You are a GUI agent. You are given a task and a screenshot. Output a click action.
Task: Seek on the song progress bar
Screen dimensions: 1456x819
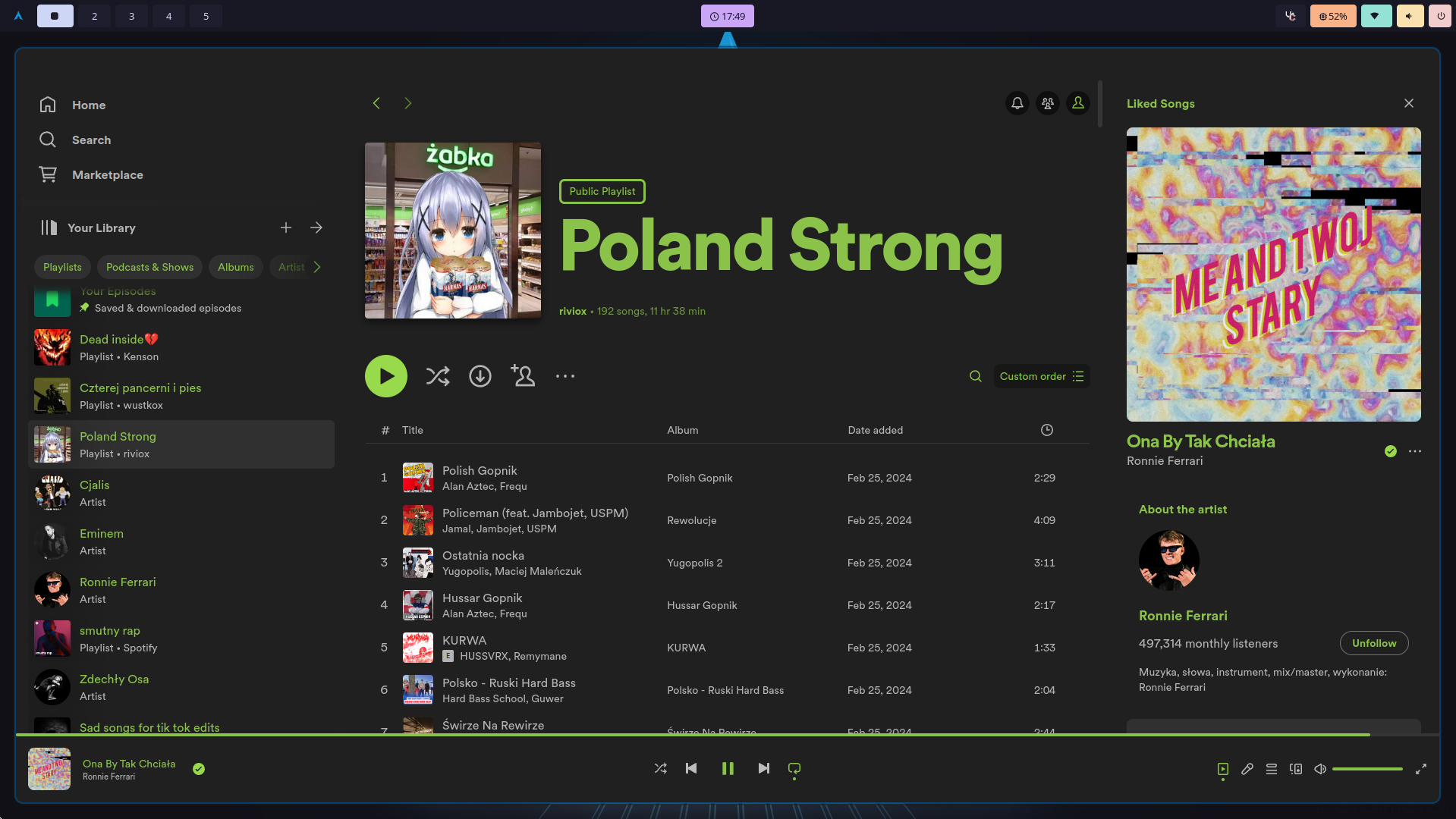(x=728, y=735)
